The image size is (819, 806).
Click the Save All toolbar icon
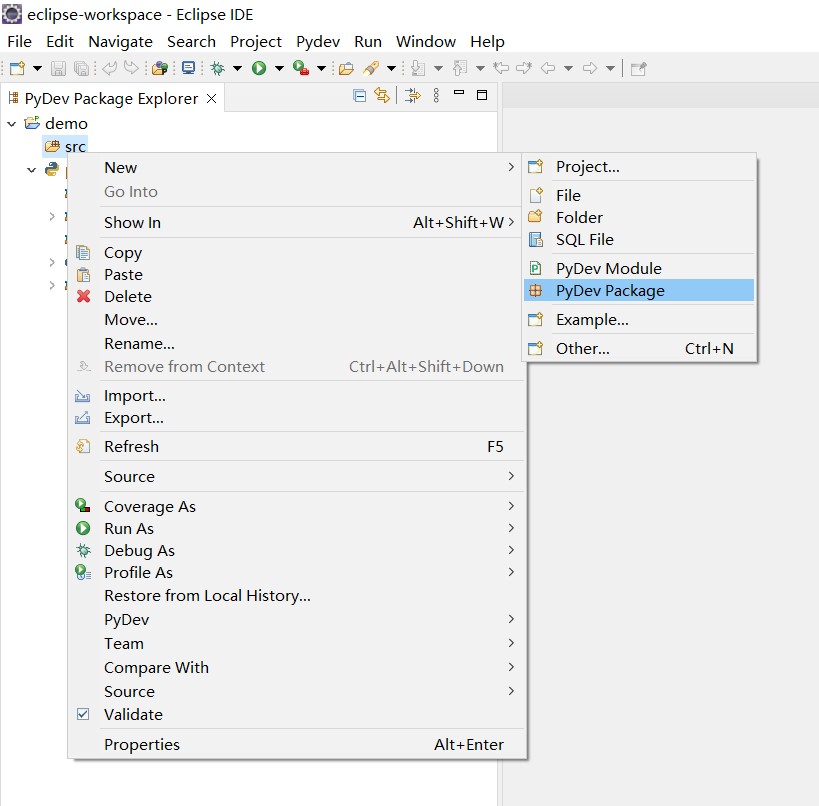(x=81, y=68)
